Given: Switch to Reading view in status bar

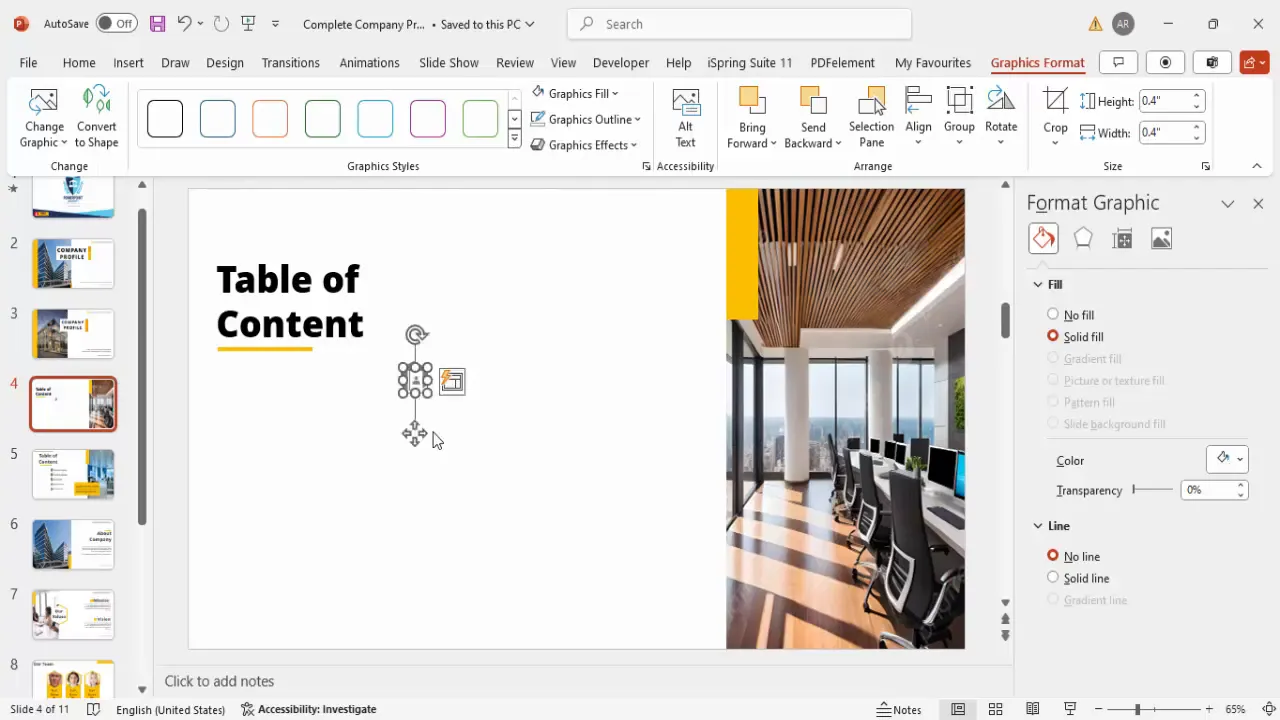Looking at the screenshot, I should pyautogui.click(x=1032, y=709).
